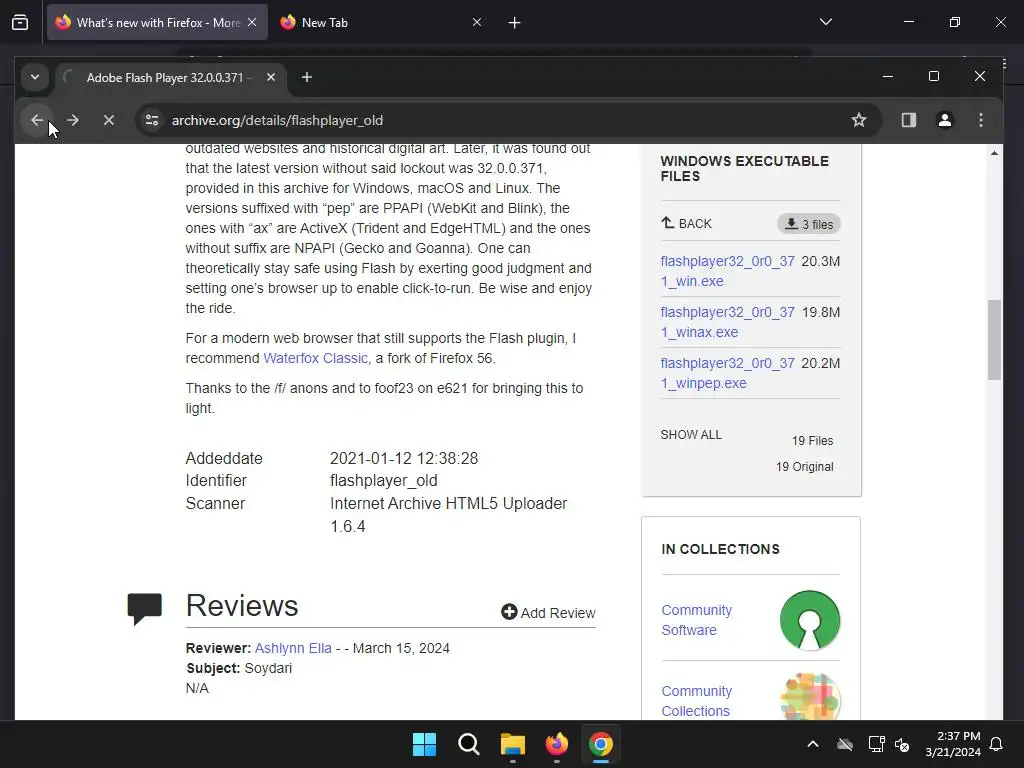Viewport: 1024px width, 768px height.
Task: Select the identifier text flashplayer_old
Action: 383,481
